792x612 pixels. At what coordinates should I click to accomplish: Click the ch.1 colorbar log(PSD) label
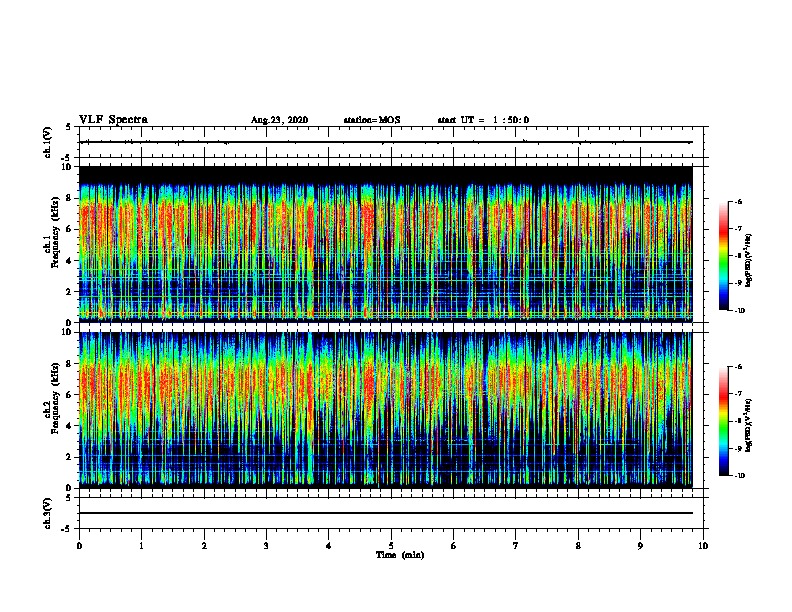(x=749, y=260)
